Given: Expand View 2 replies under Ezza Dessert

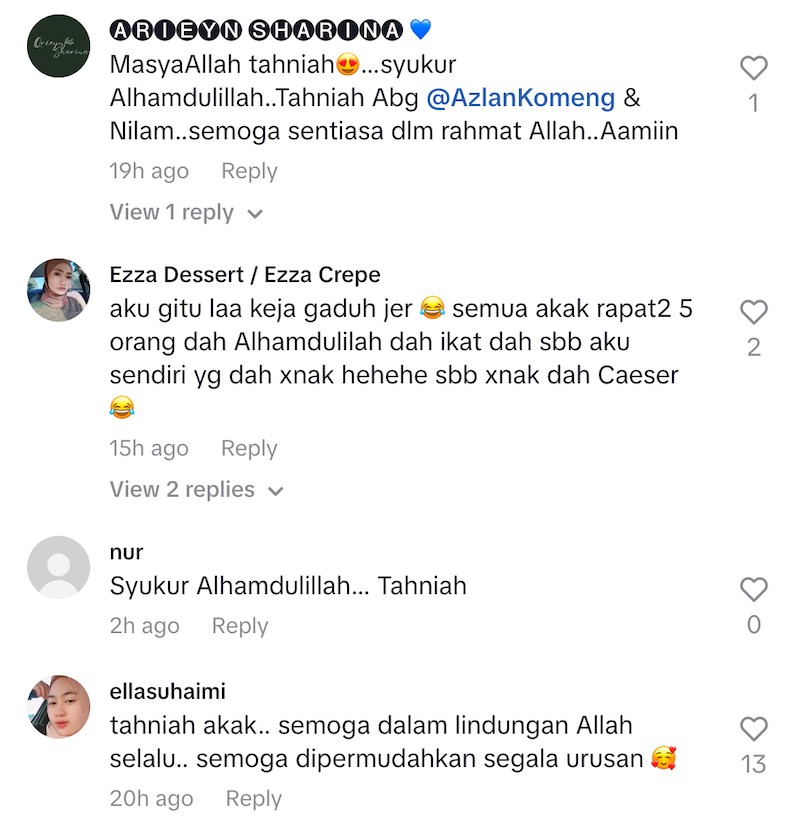Looking at the screenshot, I should (x=196, y=490).
